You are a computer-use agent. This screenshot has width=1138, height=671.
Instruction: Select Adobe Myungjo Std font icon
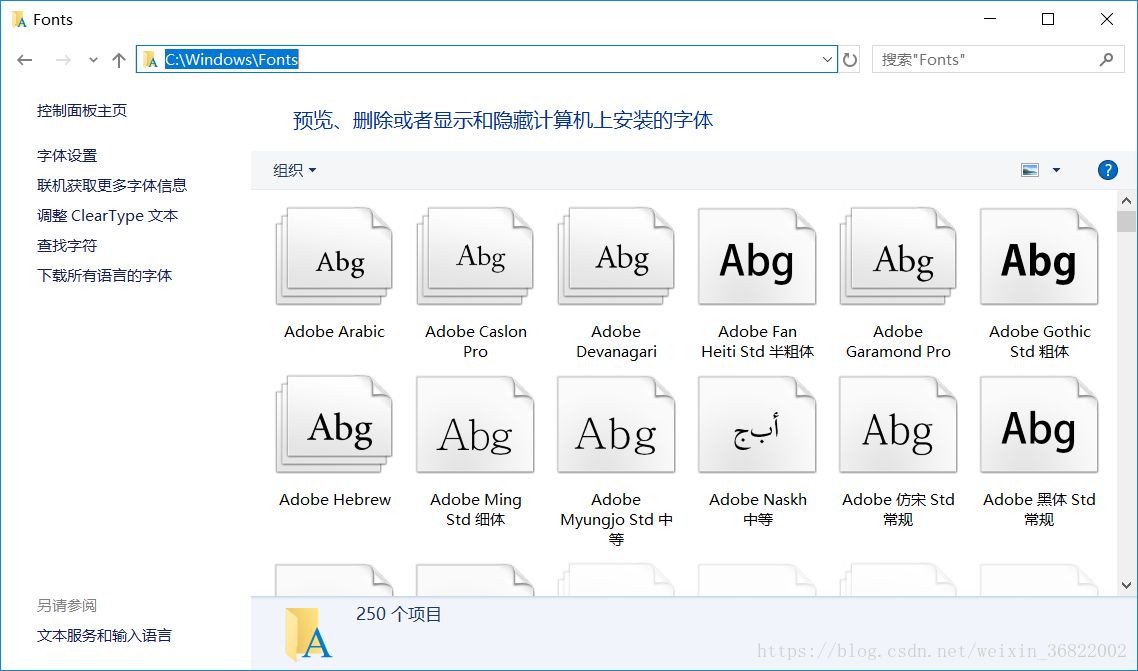coord(616,425)
